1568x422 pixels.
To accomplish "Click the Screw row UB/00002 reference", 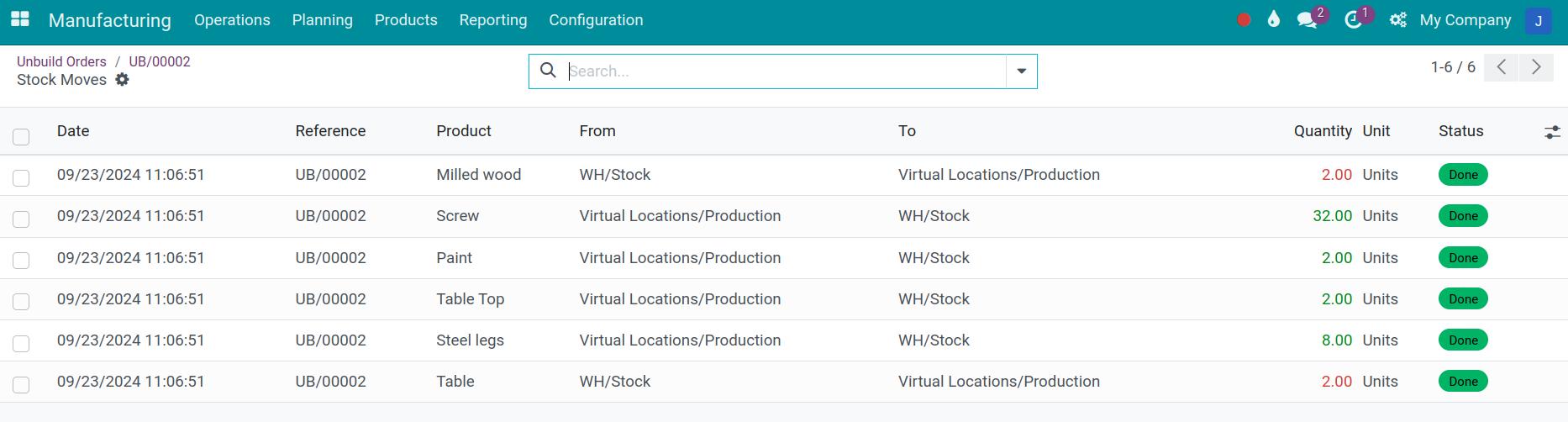I will pyautogui.click(x=330, y=216).
